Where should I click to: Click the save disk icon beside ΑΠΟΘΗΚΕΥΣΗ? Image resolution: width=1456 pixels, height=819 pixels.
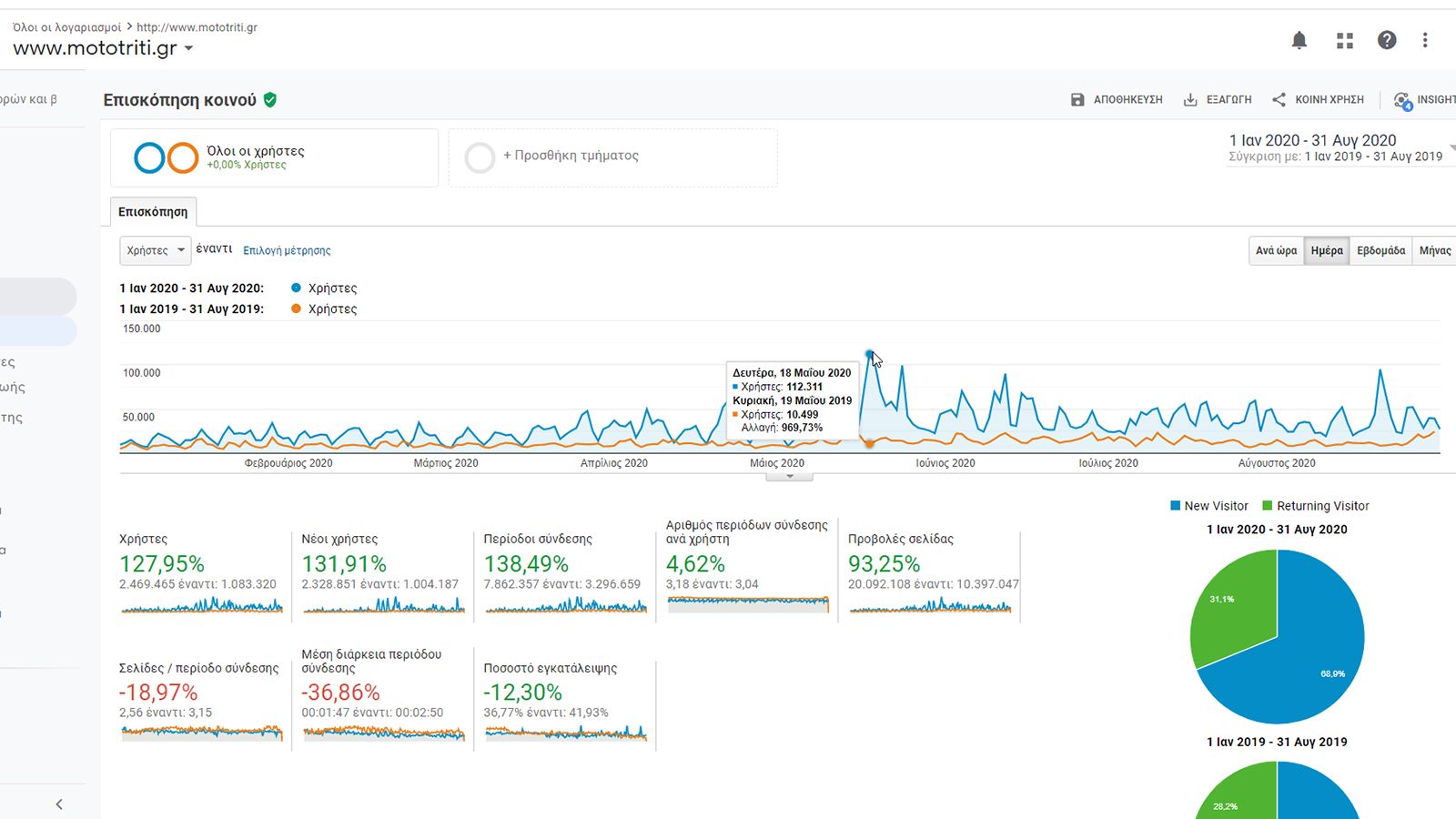[1077, 99]
